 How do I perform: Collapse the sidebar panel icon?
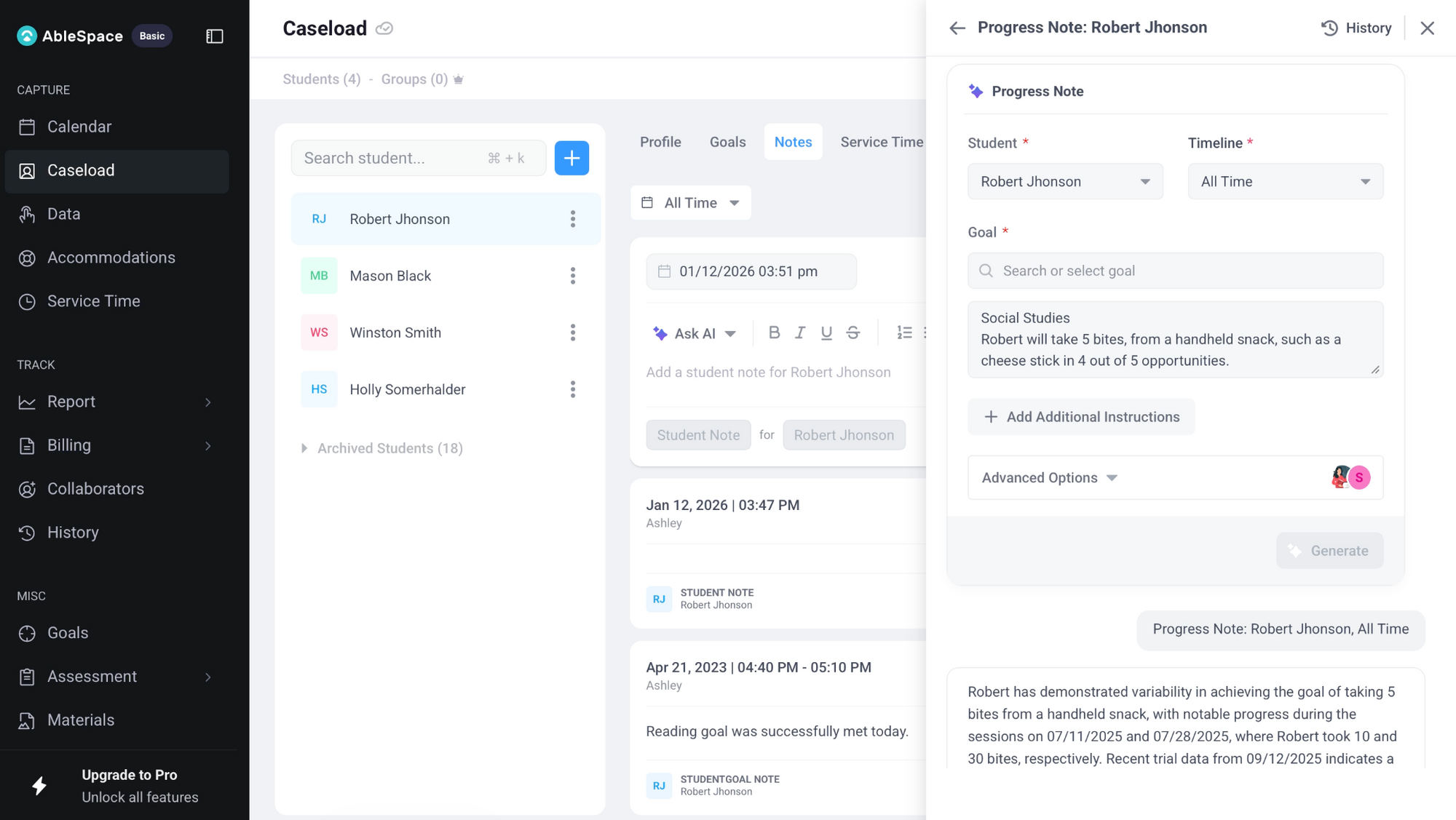215,36
